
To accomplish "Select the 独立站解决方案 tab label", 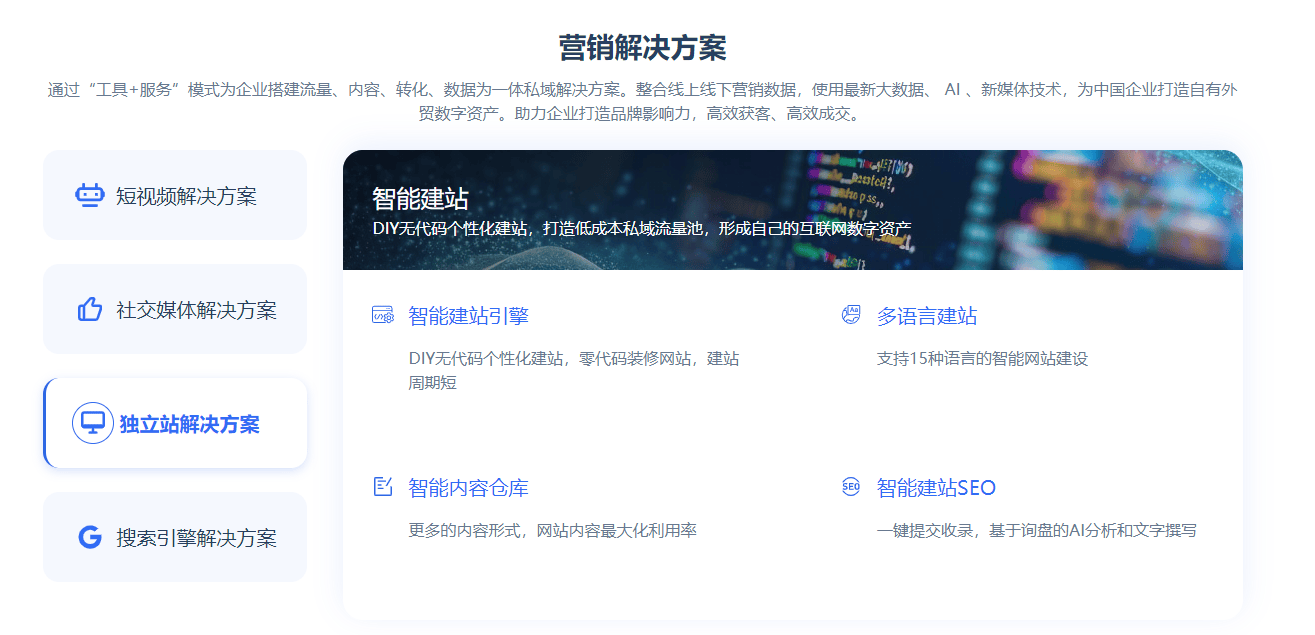I will [189, 424].
